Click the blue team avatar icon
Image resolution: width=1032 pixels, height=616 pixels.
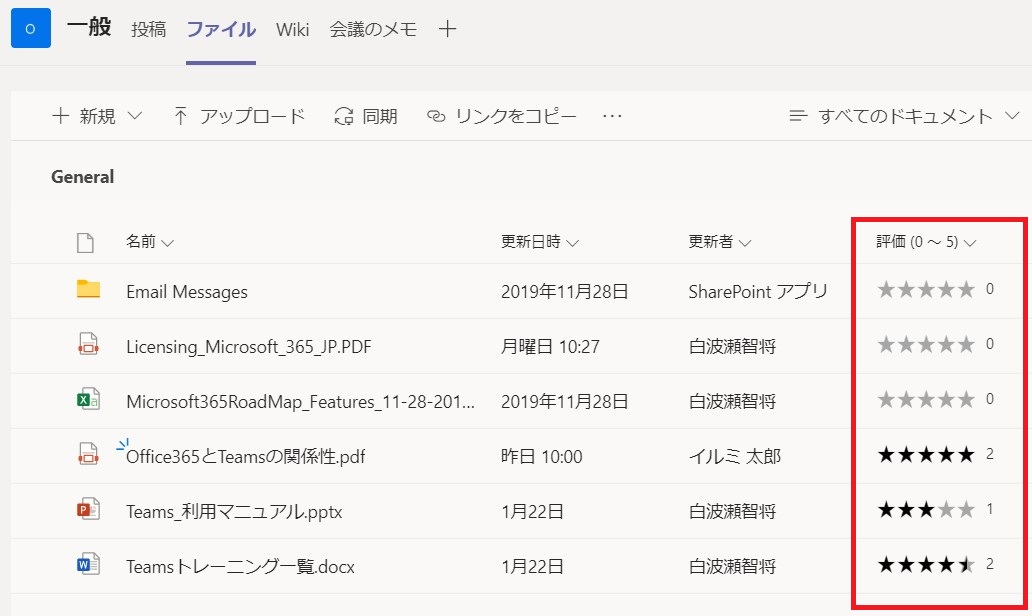coord(30,29)
